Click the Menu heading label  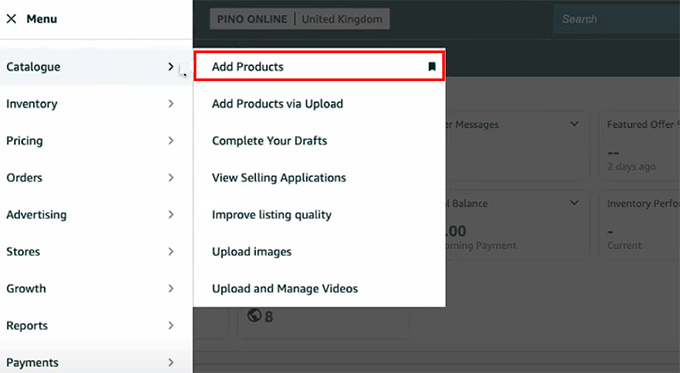(x=42, y=19)
